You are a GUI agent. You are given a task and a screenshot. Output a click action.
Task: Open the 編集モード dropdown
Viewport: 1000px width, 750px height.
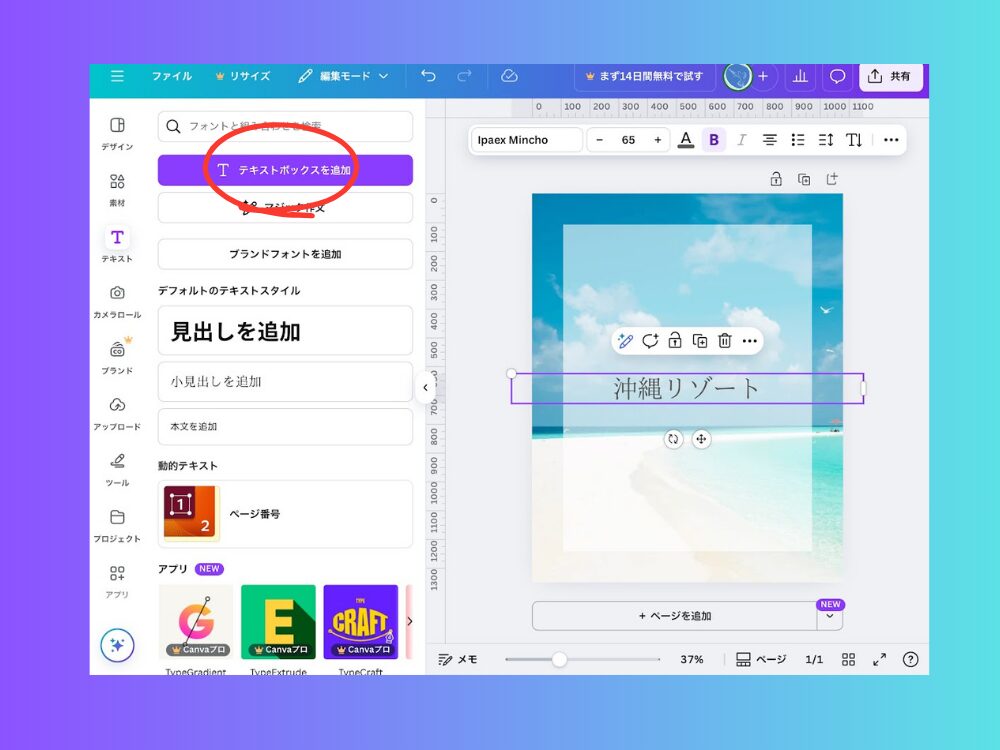coord(345,76)
